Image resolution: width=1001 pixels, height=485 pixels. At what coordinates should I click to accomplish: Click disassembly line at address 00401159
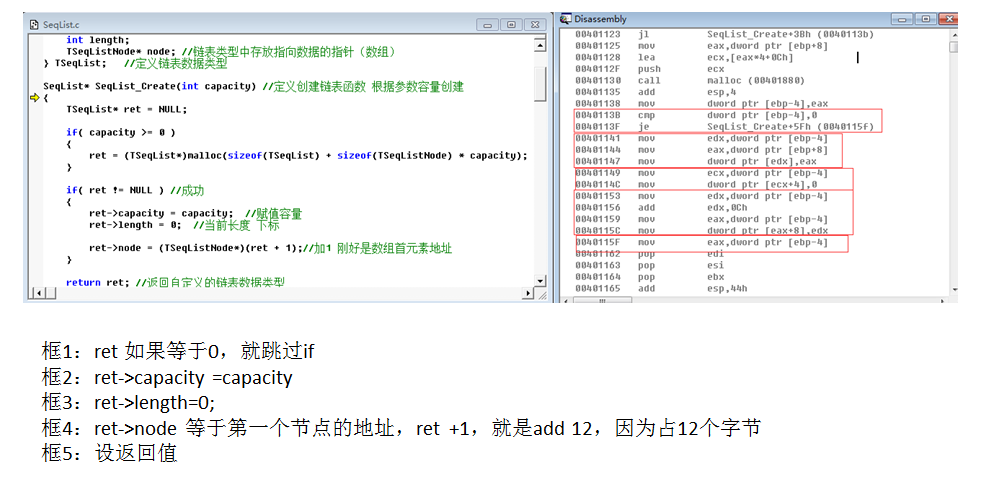coord(701,219)
